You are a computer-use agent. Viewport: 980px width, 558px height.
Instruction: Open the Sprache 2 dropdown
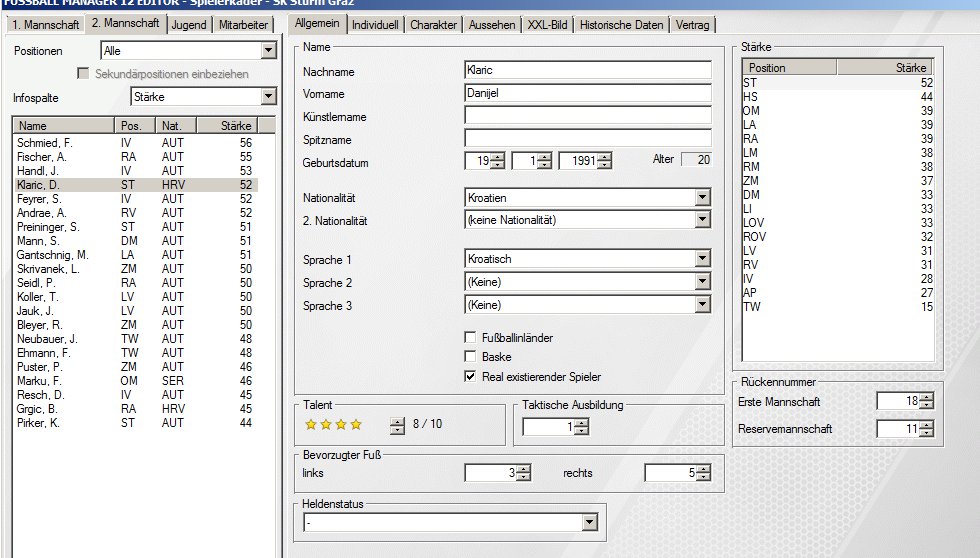click(702, 282)
